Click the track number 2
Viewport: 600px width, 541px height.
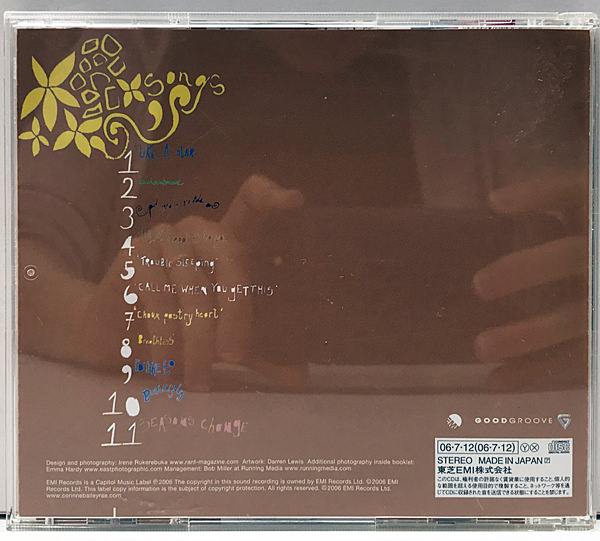tap(129, 187)
